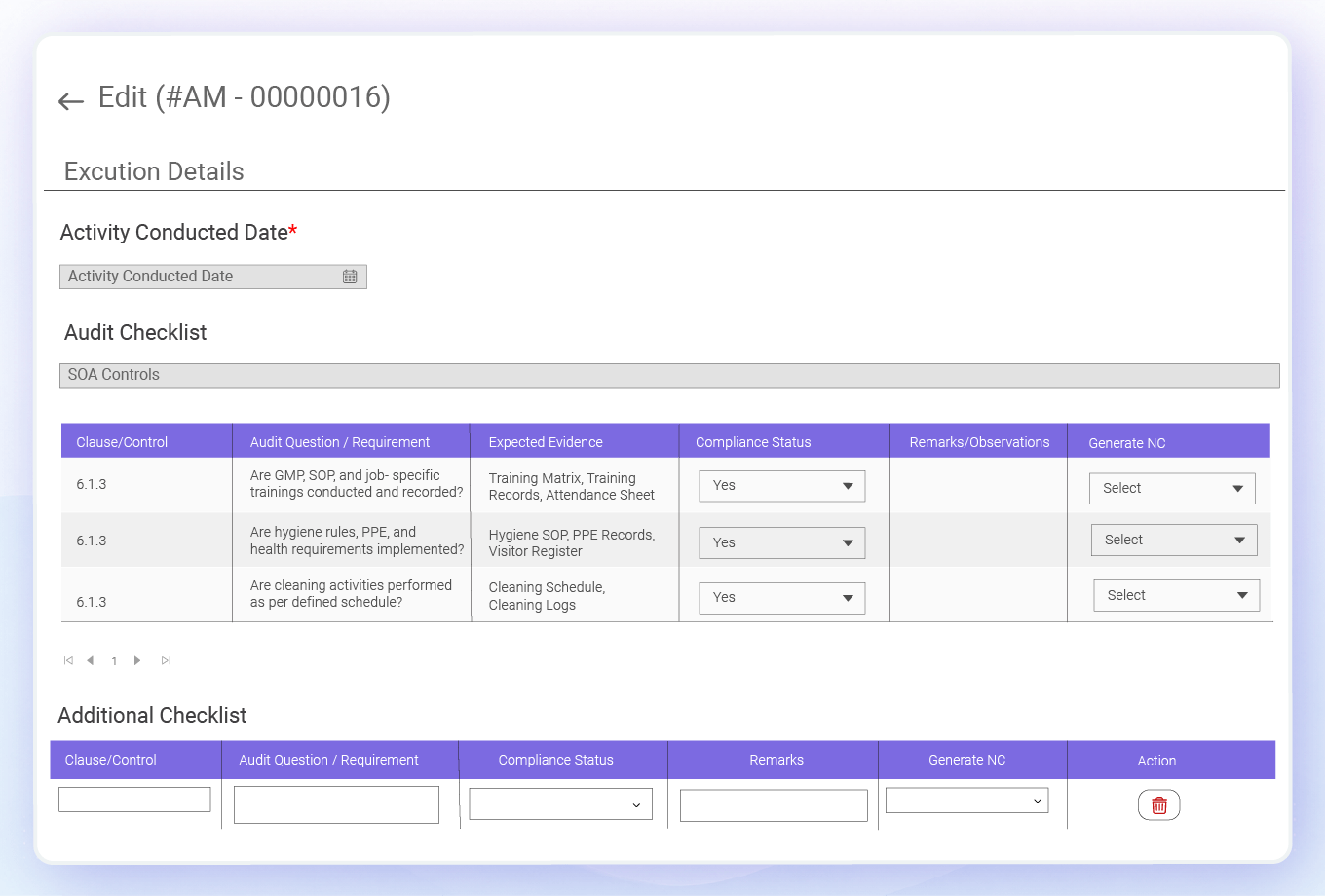The width and height of the screenshot is (1325, 896).
Task: Go to previous page of audit checklist
Action: pyautogui.click(x=90, y=660)
